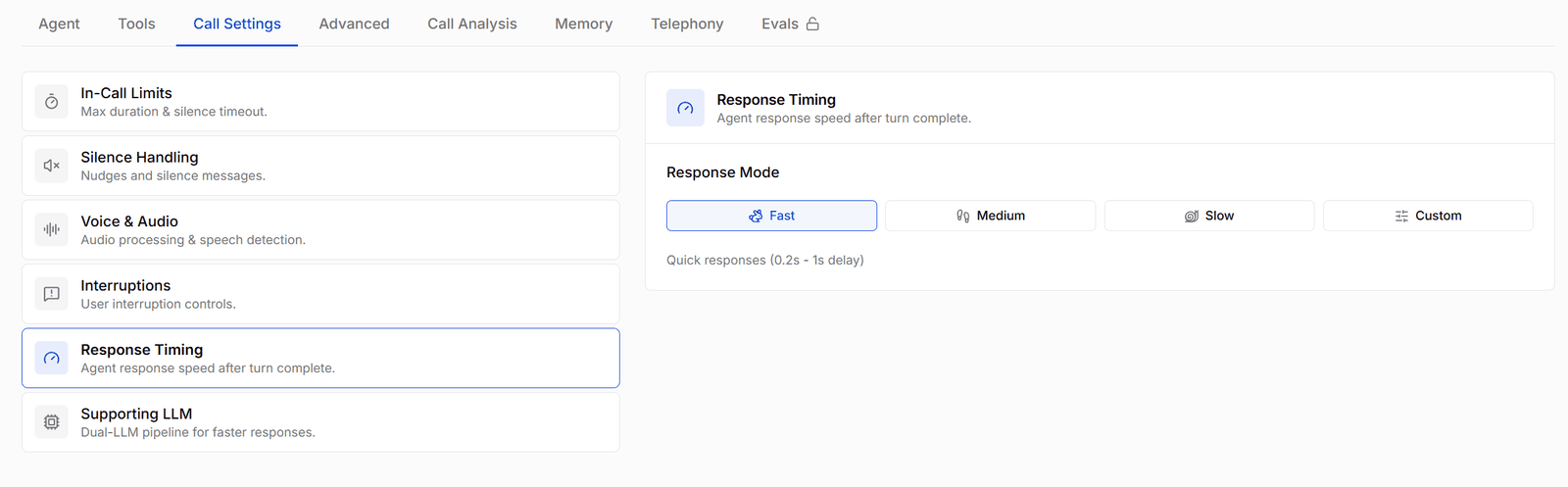The image size is (1568, 487).
Task: Open the Call Analysis tab
Action: (x=472, y=24)
